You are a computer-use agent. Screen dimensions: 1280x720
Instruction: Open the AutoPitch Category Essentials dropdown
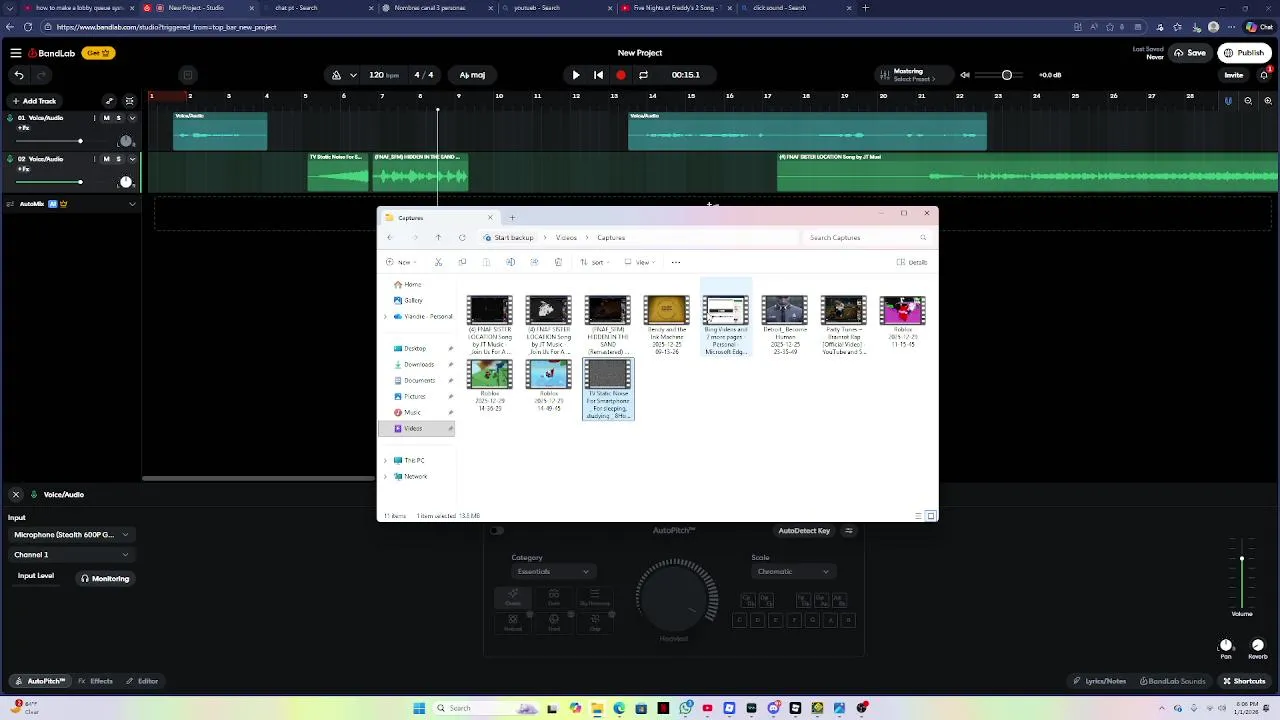pos(553,572)
